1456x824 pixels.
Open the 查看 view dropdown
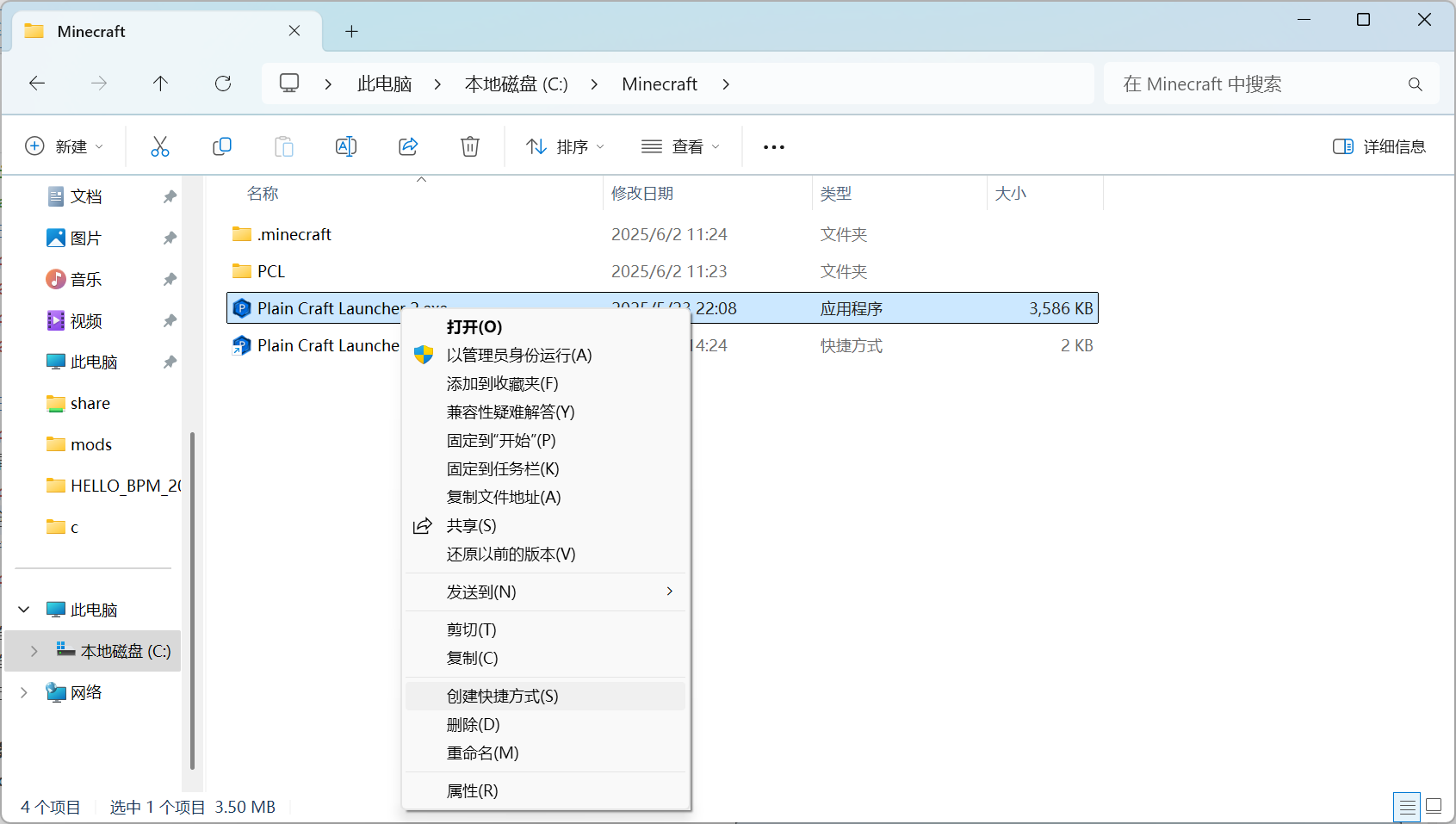680,146
